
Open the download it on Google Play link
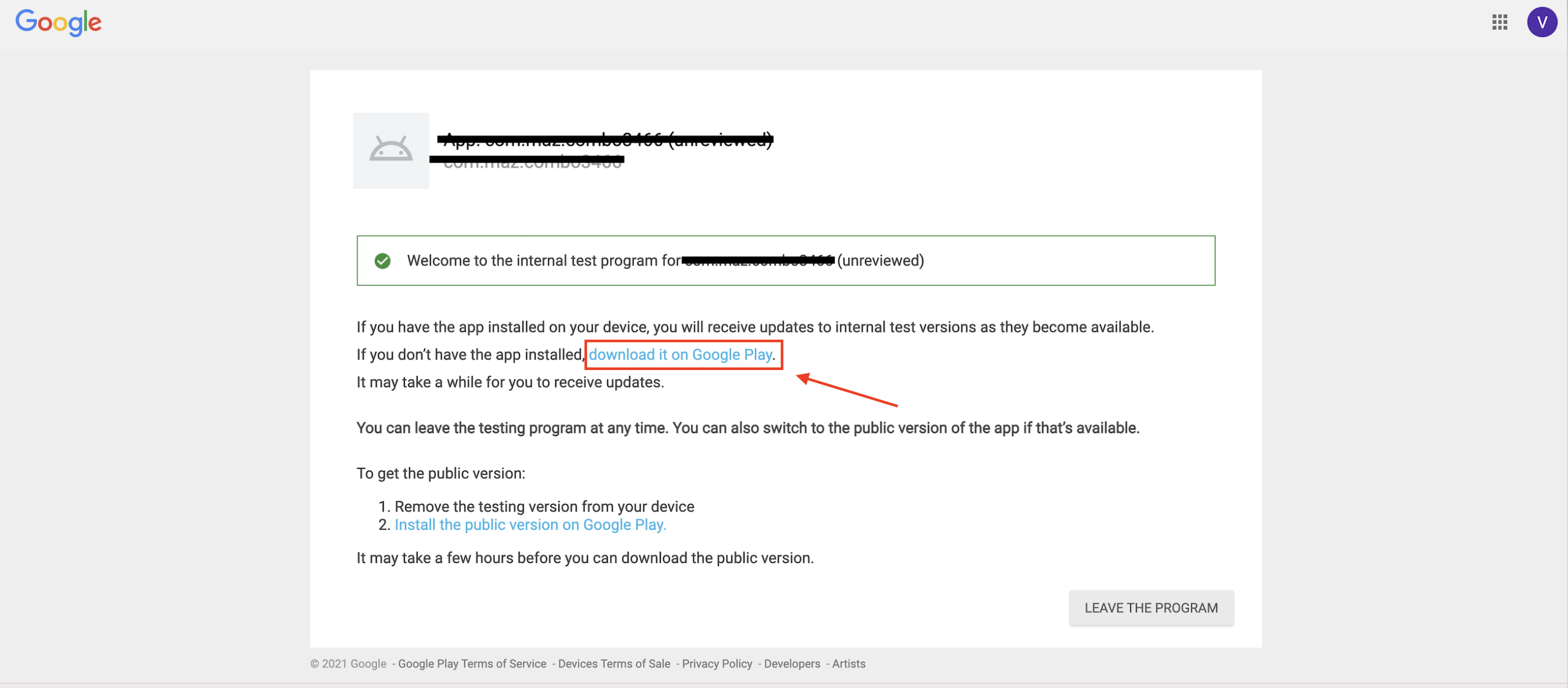(x=680, y=355)
